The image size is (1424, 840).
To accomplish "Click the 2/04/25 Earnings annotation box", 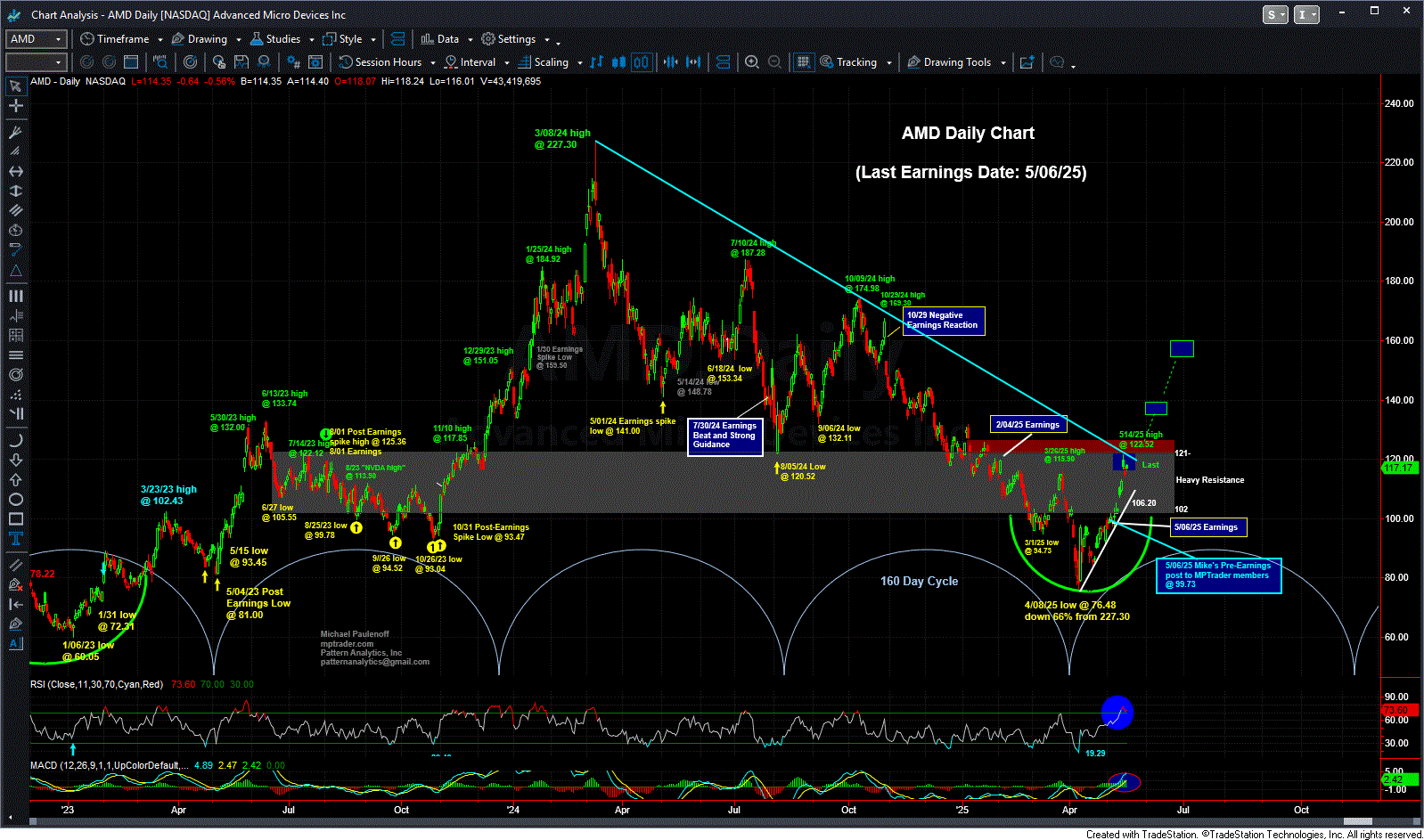I will (1028, 425).
